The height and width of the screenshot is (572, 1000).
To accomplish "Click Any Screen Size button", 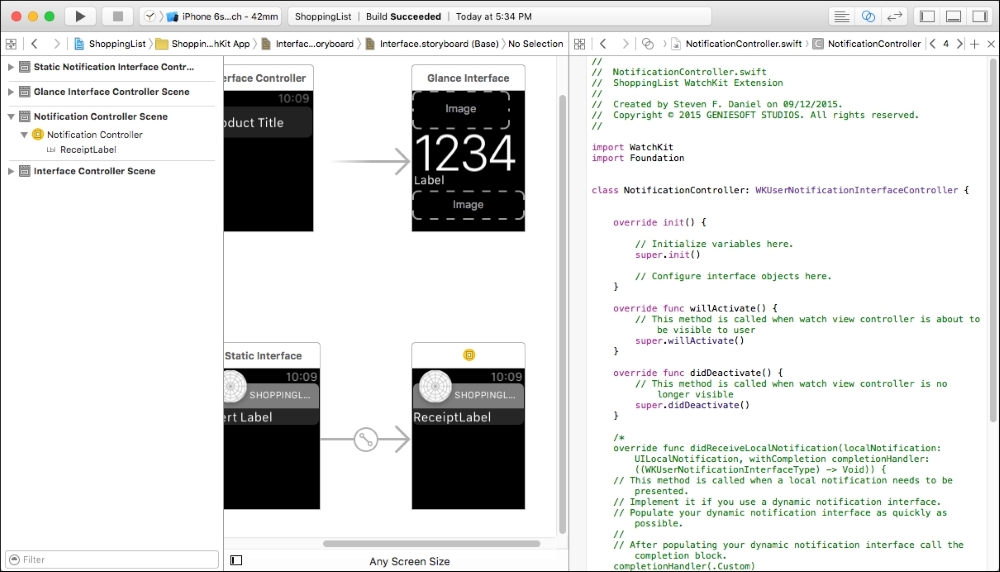I will [x=409, y=561].
